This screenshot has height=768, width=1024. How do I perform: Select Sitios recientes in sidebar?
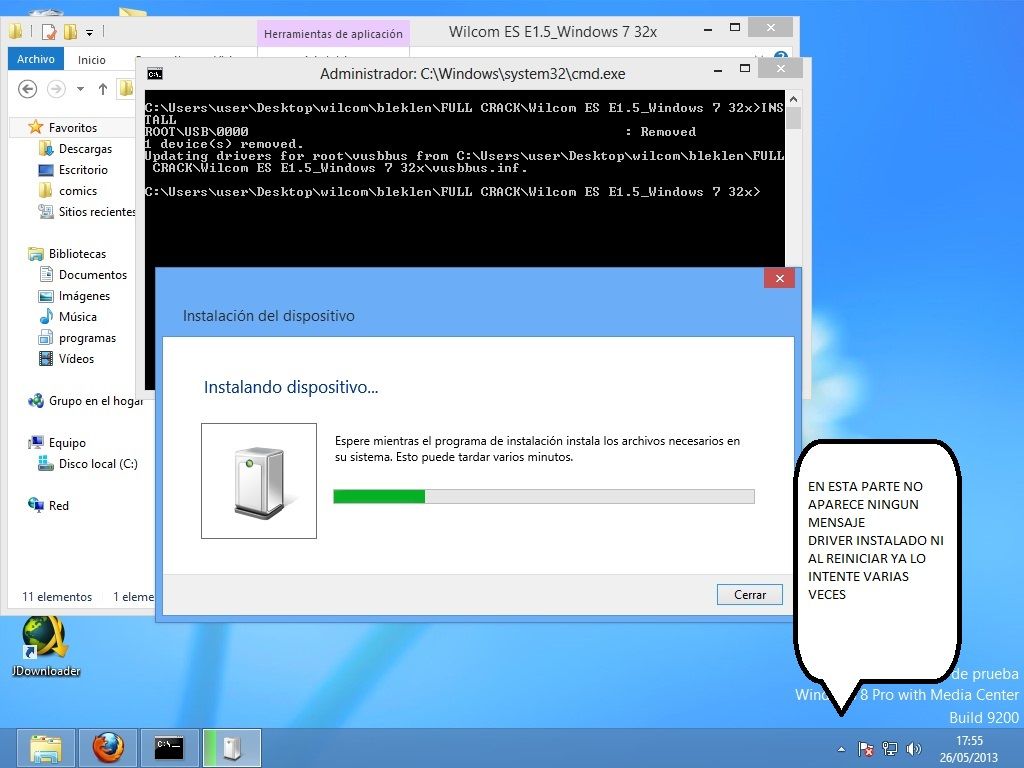tap(97, 212)
